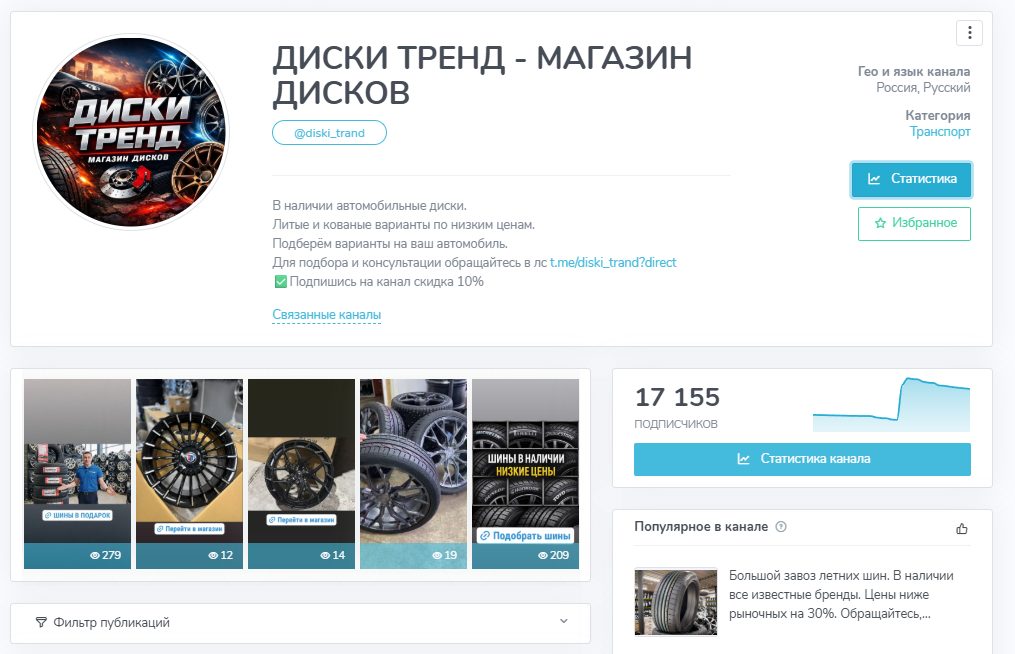This screenshot has height=654, width=1015.
Task: Expand the Фильтр публикаций chevron
Action: (564, 622)
